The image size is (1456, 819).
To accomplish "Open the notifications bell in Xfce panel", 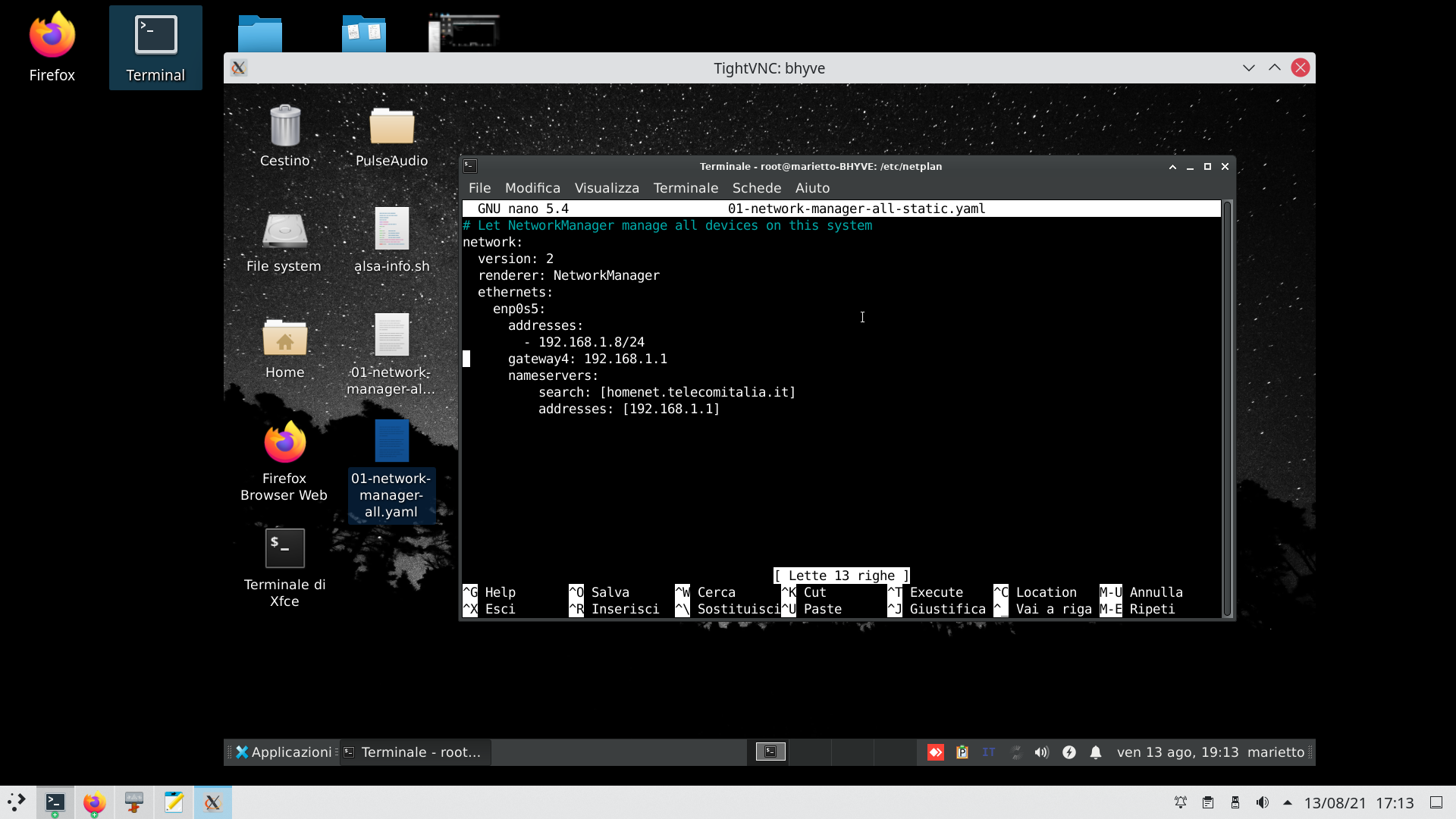I will pyautogui.click(x=1096, y=752).
